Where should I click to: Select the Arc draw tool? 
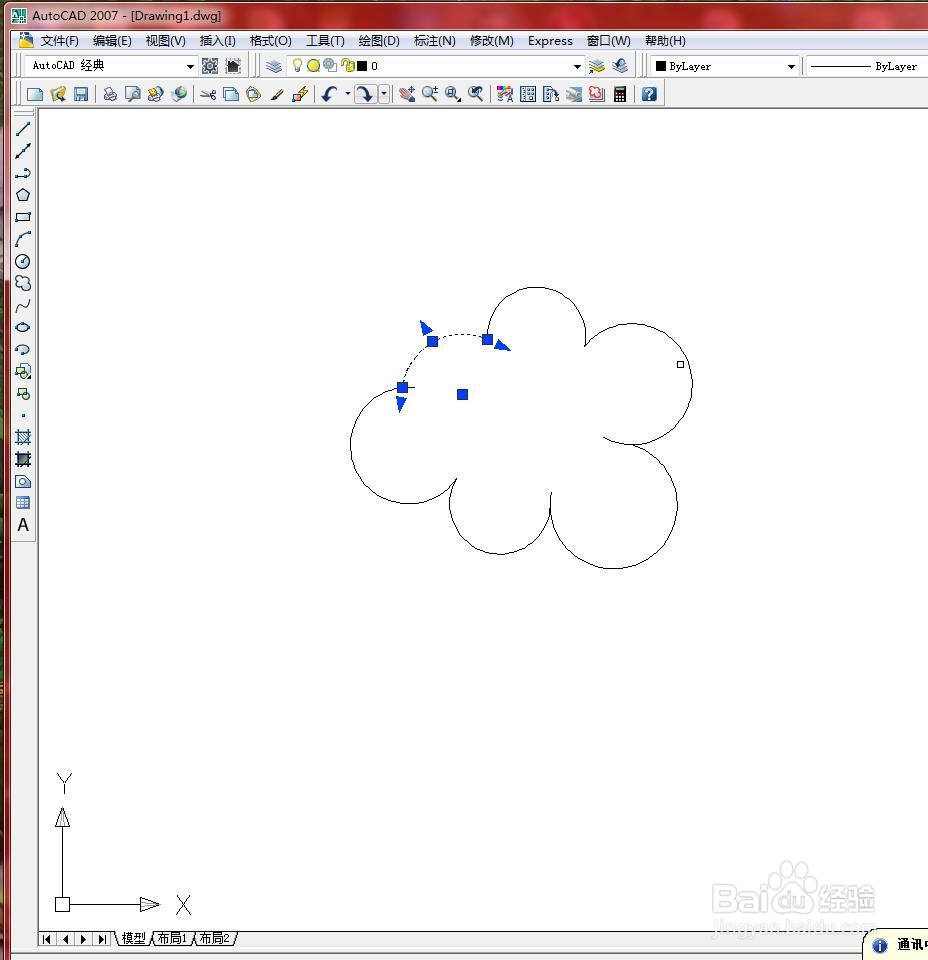[x=23, y=239]
